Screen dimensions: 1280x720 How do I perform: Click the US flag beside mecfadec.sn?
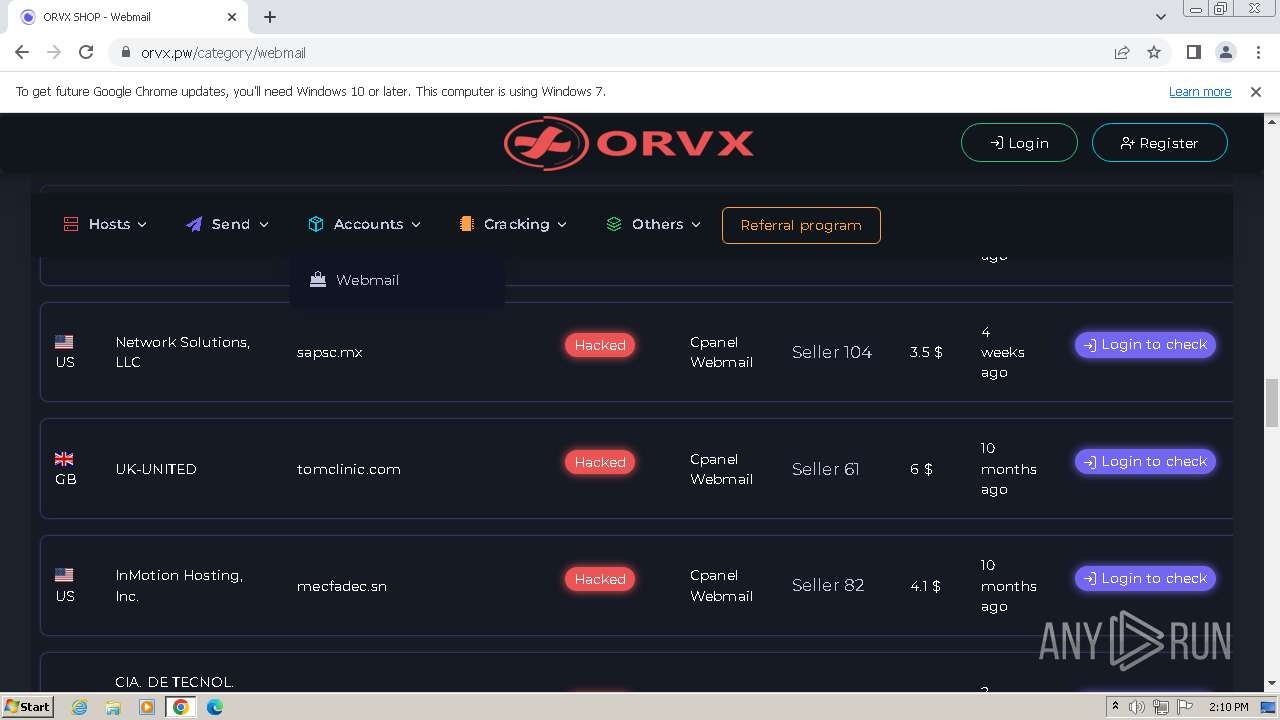(64, 575)
